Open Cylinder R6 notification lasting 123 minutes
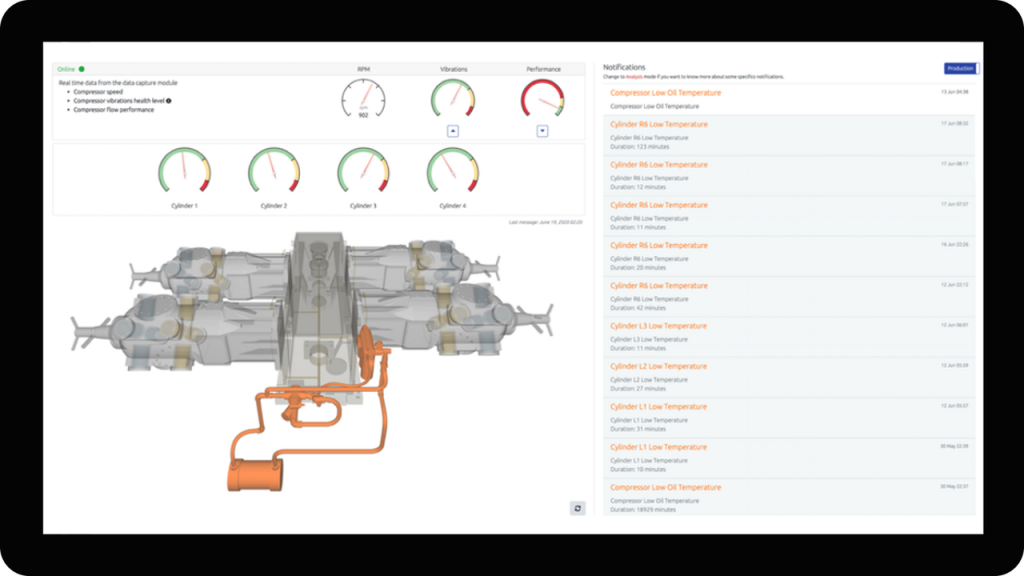Image resolution: width=1024 pixels, height=576 pixels. [x=658, y=124]
